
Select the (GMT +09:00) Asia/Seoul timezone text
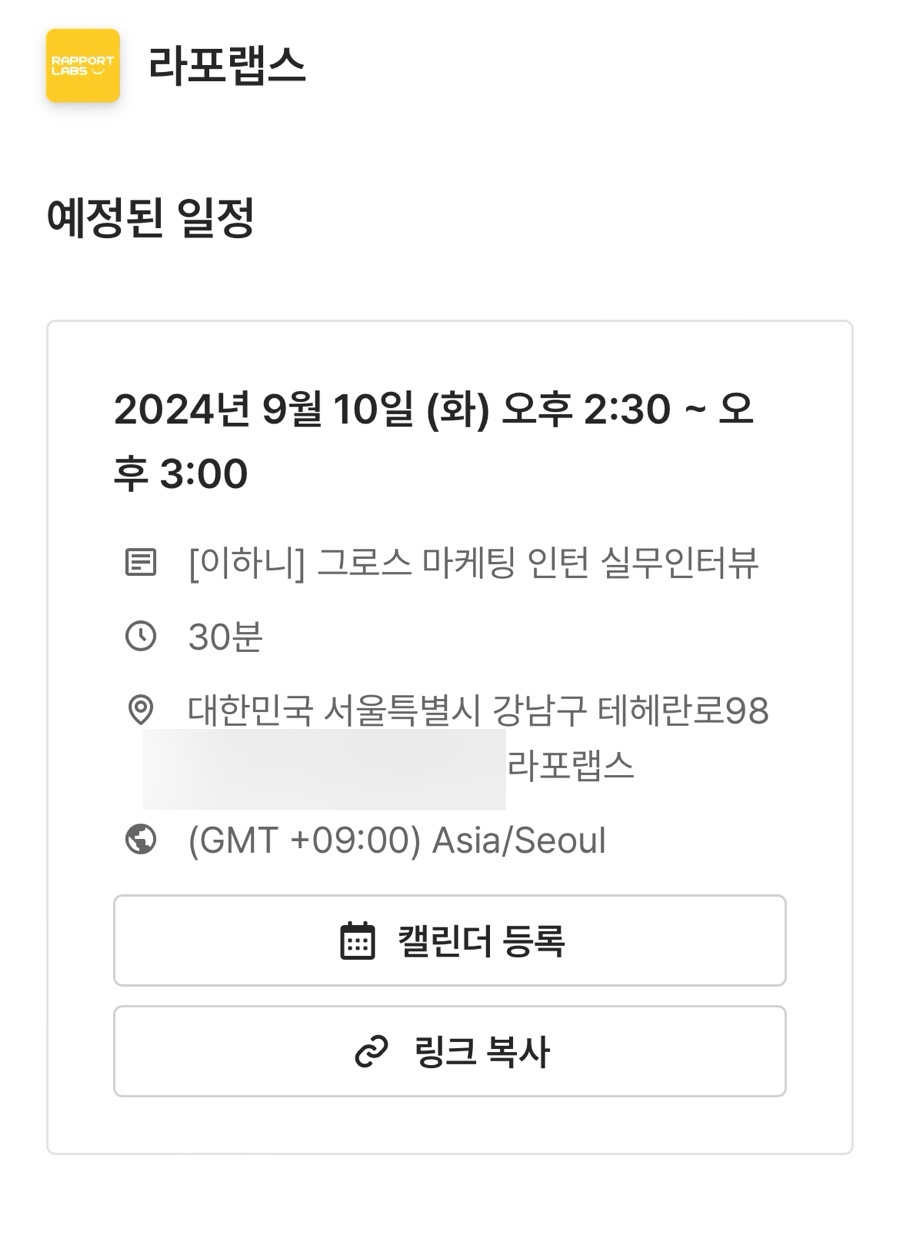(x=397, y=841)
